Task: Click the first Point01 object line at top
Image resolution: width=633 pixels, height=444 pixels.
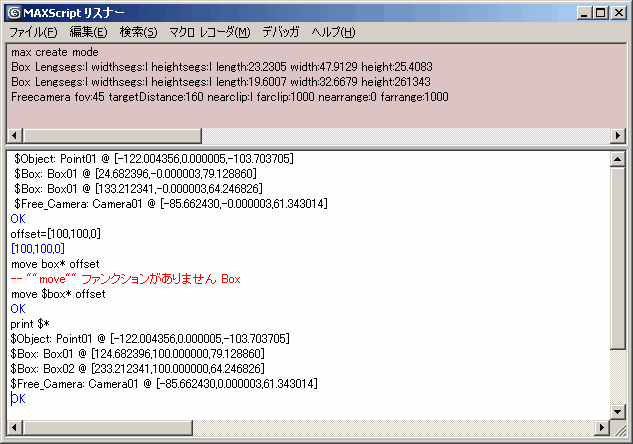Action: tap(154, 159)
